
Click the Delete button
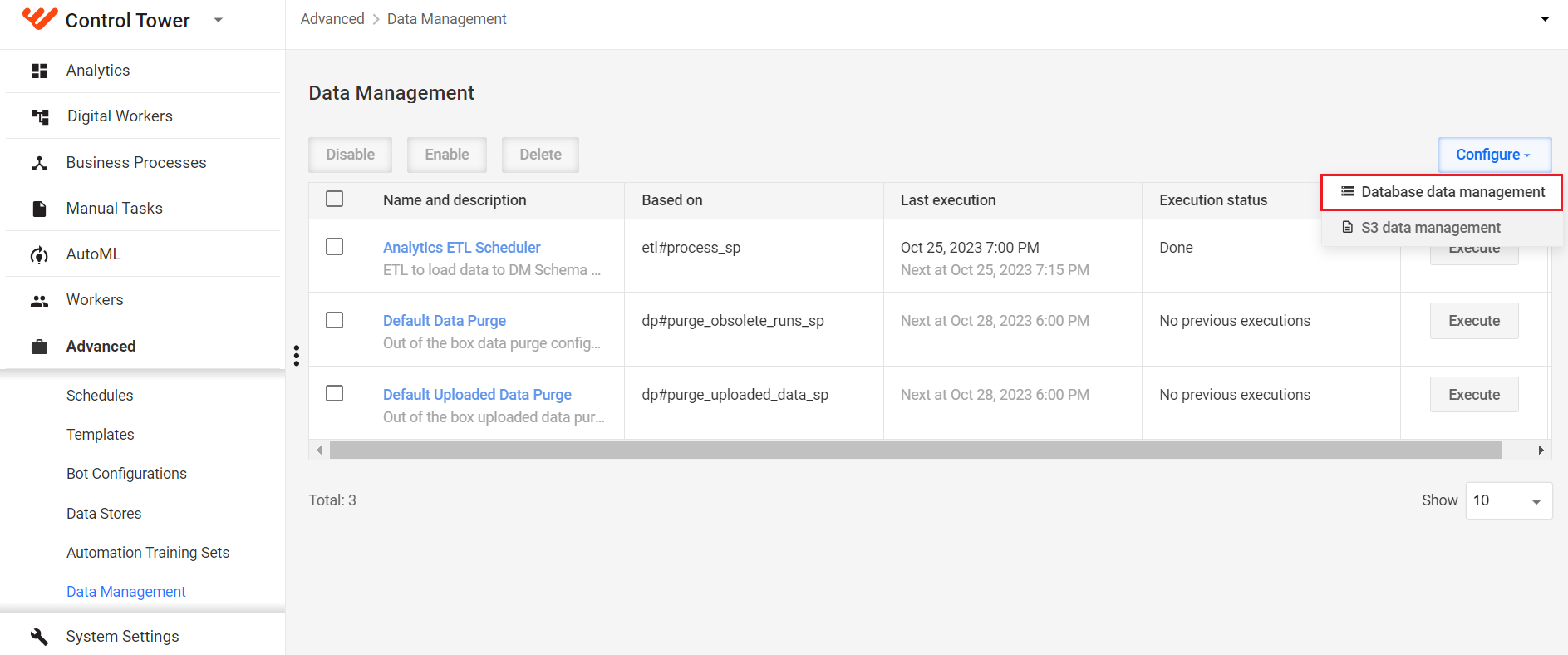(x=540, y=155)
